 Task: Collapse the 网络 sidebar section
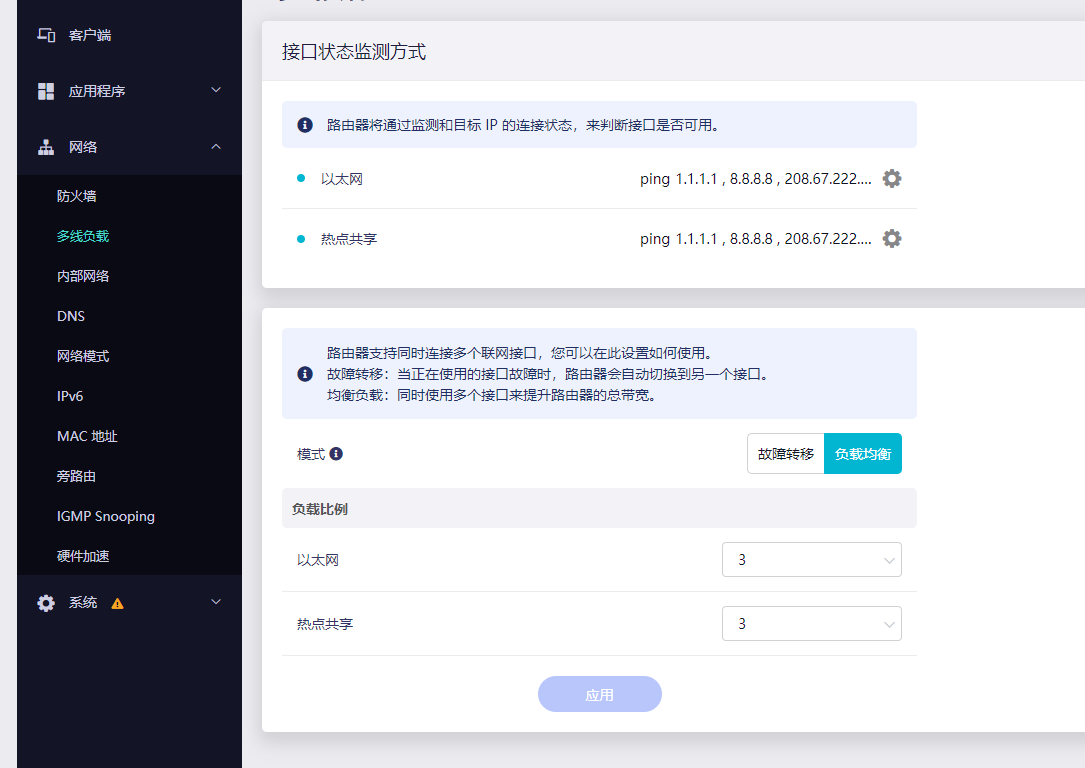(215, 146)
